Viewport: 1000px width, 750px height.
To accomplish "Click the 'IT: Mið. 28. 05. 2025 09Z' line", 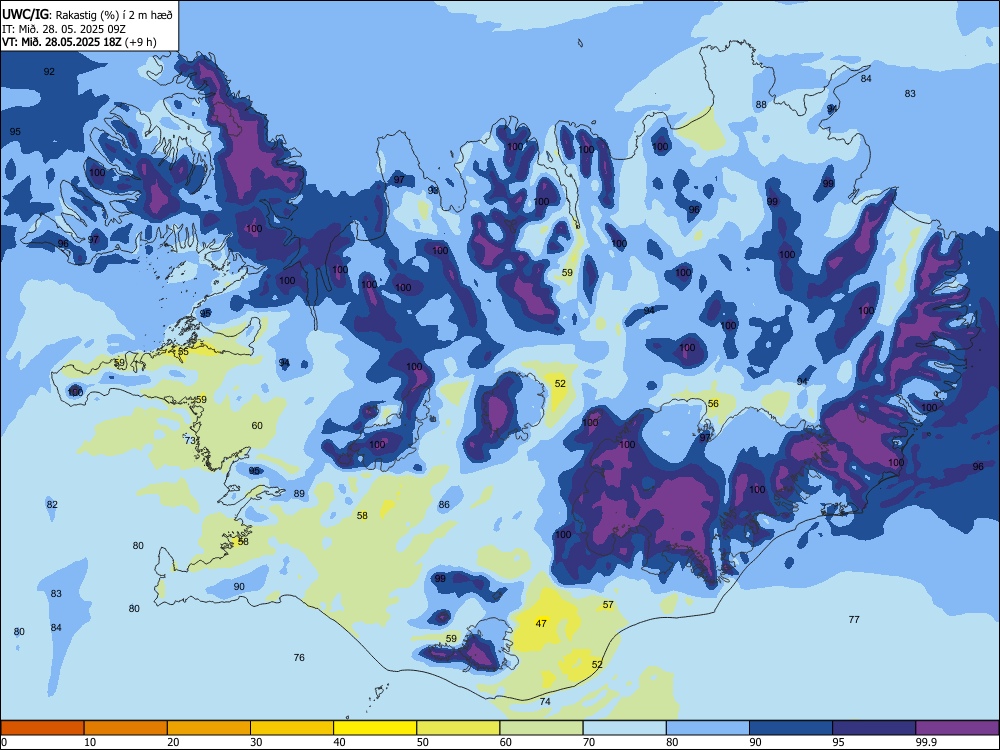I will 63,29.
